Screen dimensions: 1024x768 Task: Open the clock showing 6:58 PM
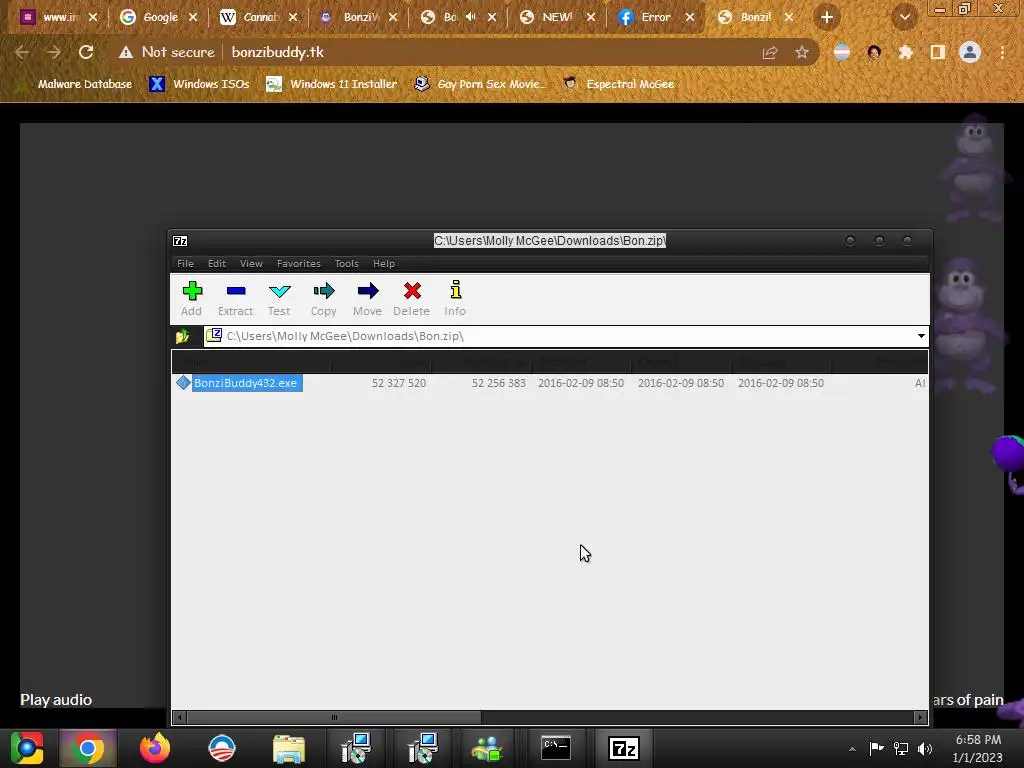978,748
